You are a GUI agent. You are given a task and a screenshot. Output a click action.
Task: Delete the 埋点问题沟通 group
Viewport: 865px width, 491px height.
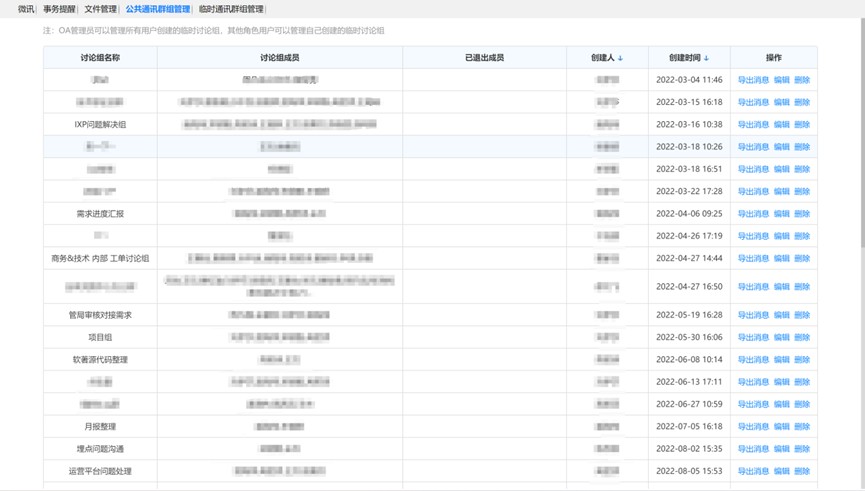[x=802, y=449]
